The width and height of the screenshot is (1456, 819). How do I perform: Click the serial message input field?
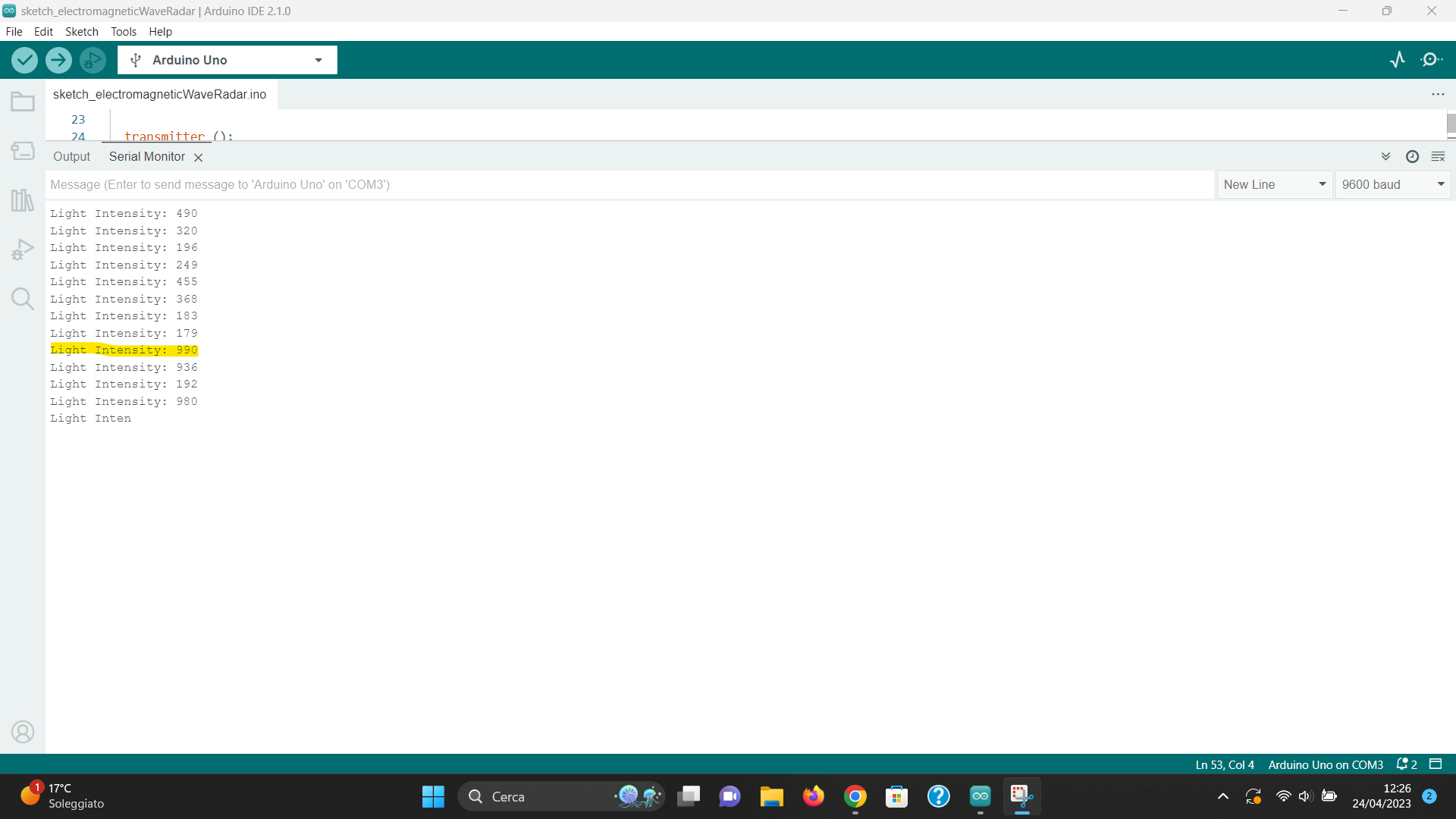tap(629, 184)
